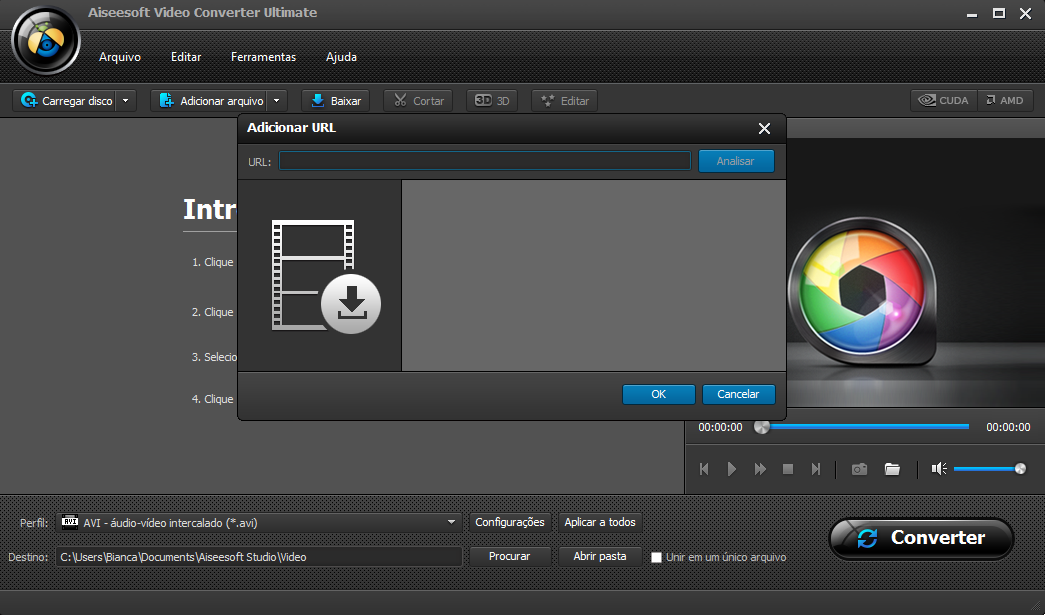Expand the Carregar disco dropdown arrow
This screenshot has height=615, width=1045.
[126, 101]
